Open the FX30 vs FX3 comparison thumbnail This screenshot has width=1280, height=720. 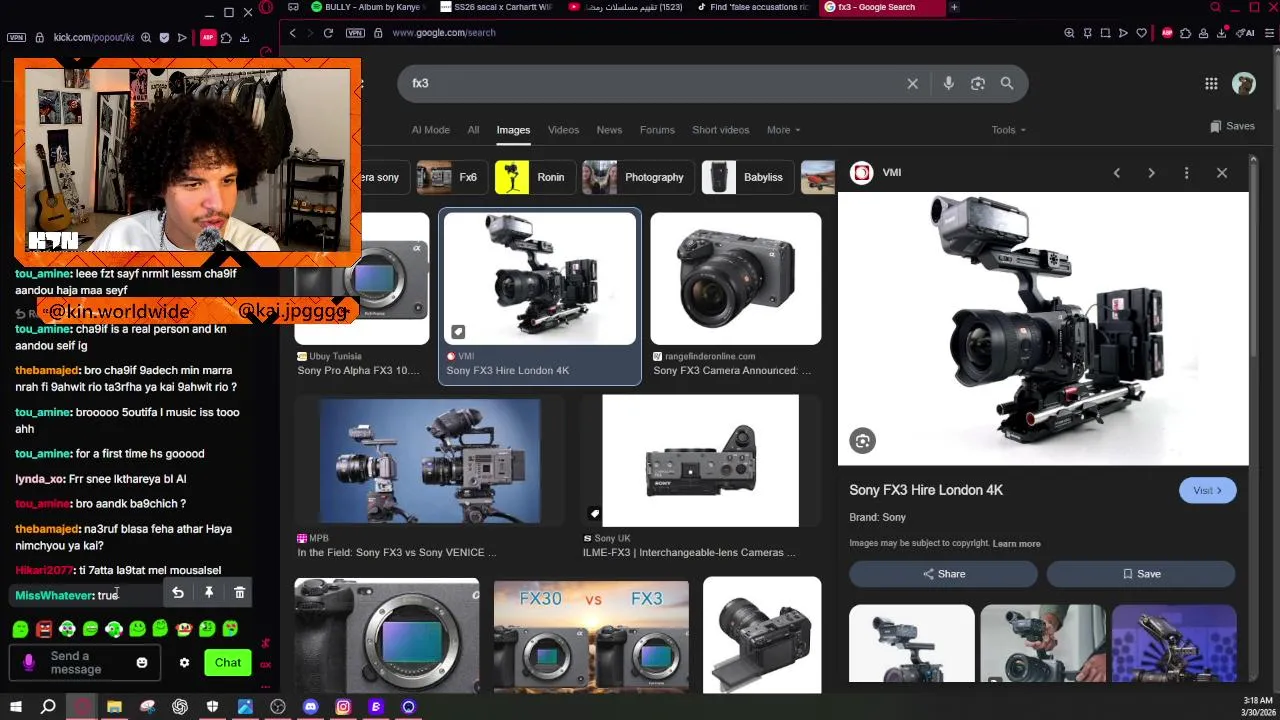(591, 636)
